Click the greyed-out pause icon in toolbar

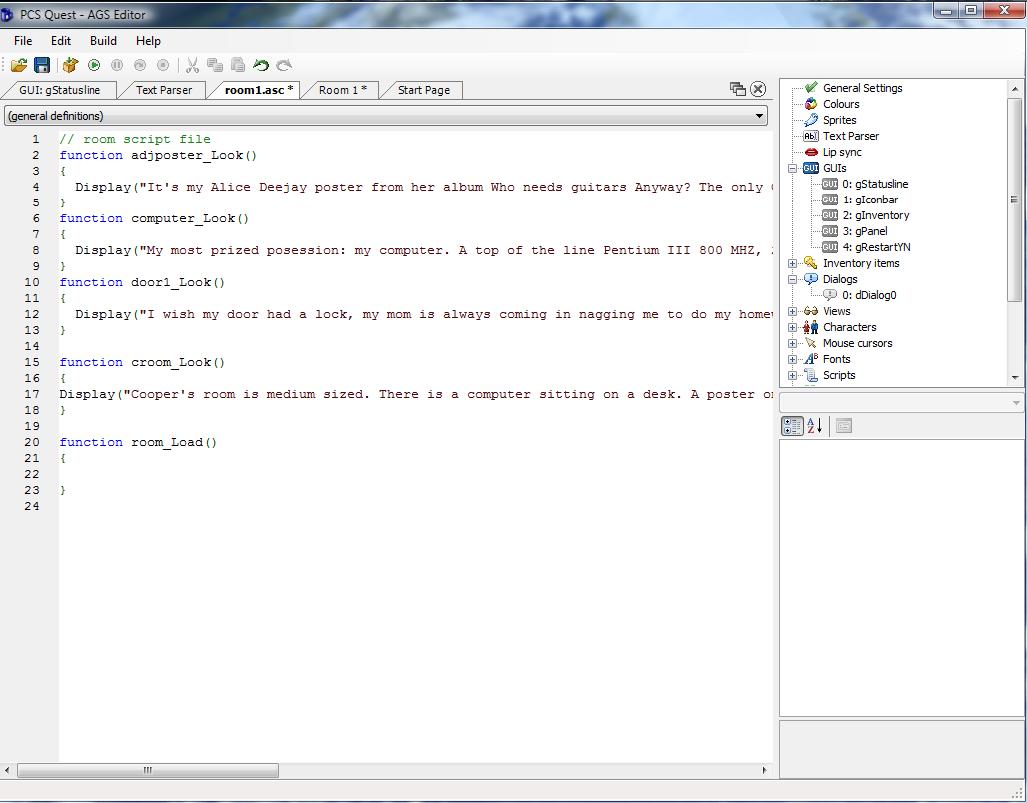pyautogui.click(x=117, y=65)
